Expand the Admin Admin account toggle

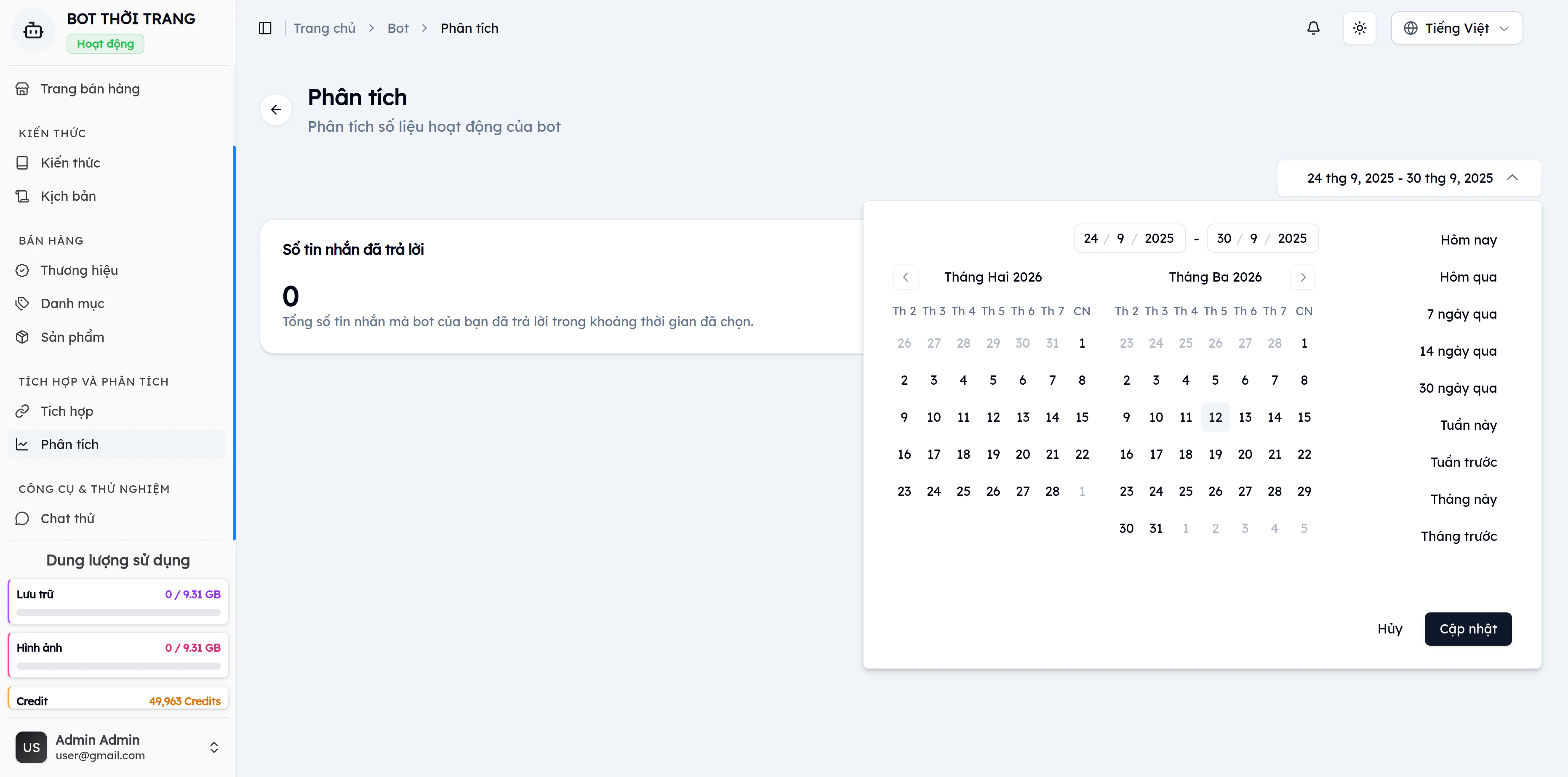[214, 747]
